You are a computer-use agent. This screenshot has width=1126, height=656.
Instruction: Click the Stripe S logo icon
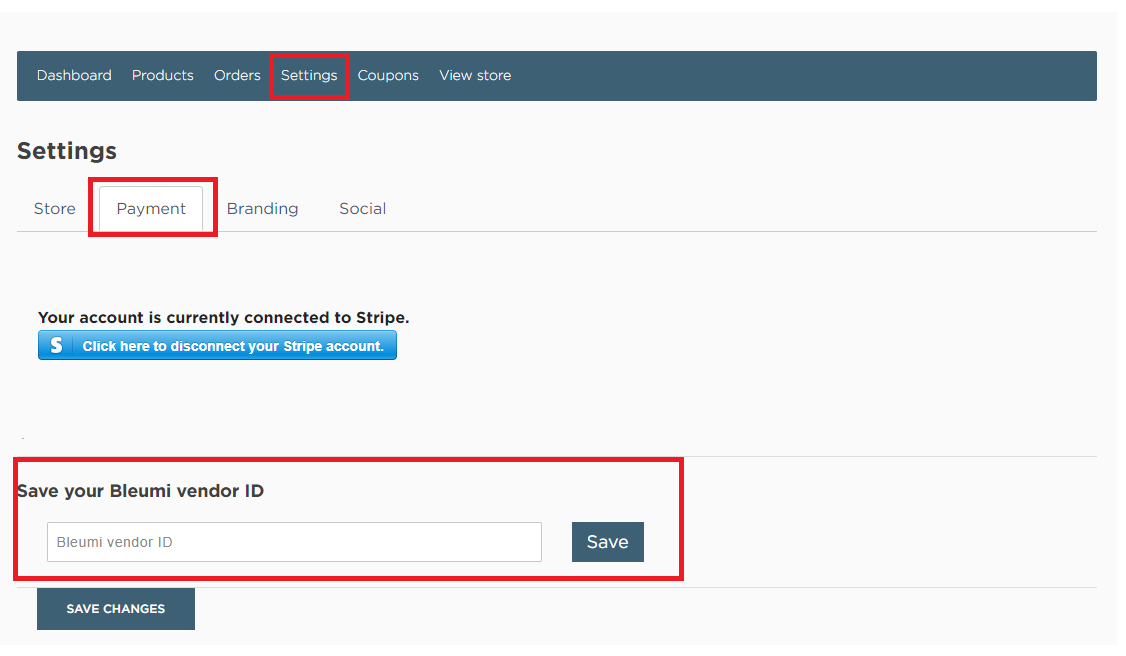[x=56, y=346]
